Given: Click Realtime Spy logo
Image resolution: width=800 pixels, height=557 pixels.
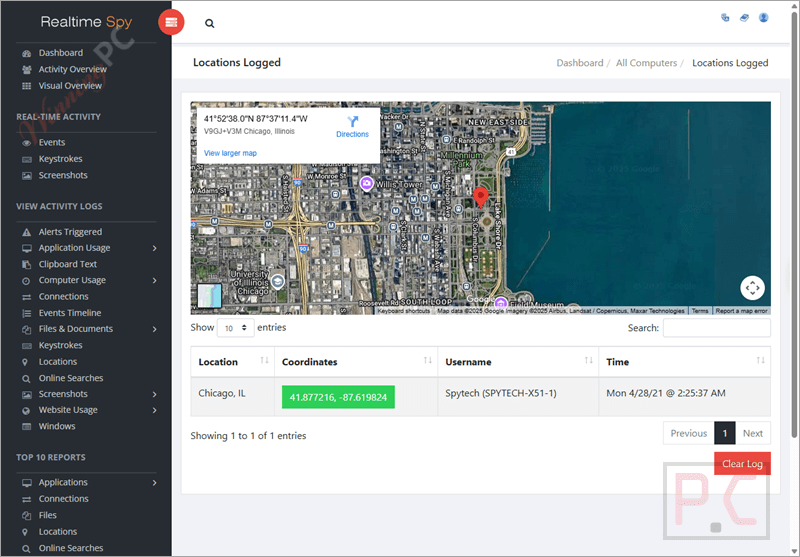Looking at the screenshot, I should point(86,22).
